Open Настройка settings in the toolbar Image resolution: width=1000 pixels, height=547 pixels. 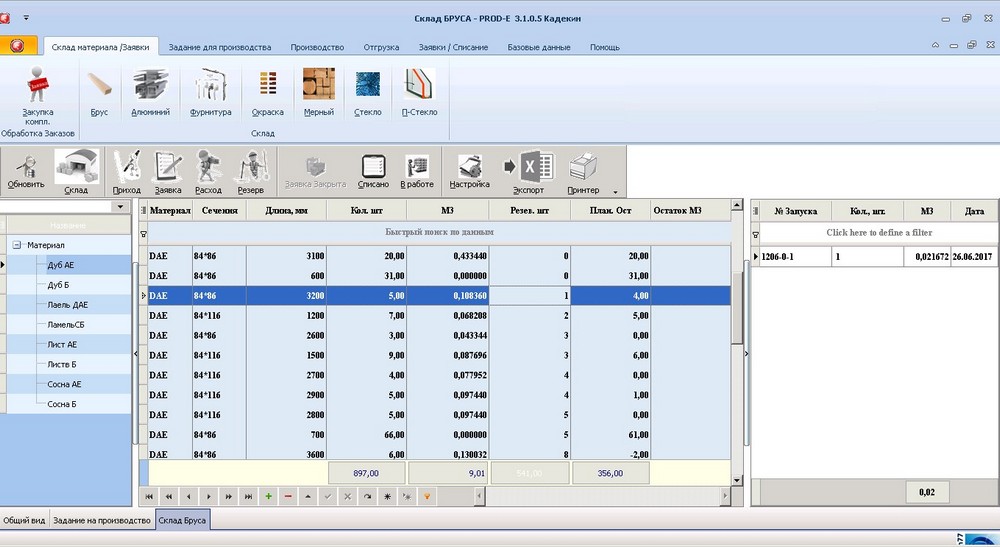[469, 171]
